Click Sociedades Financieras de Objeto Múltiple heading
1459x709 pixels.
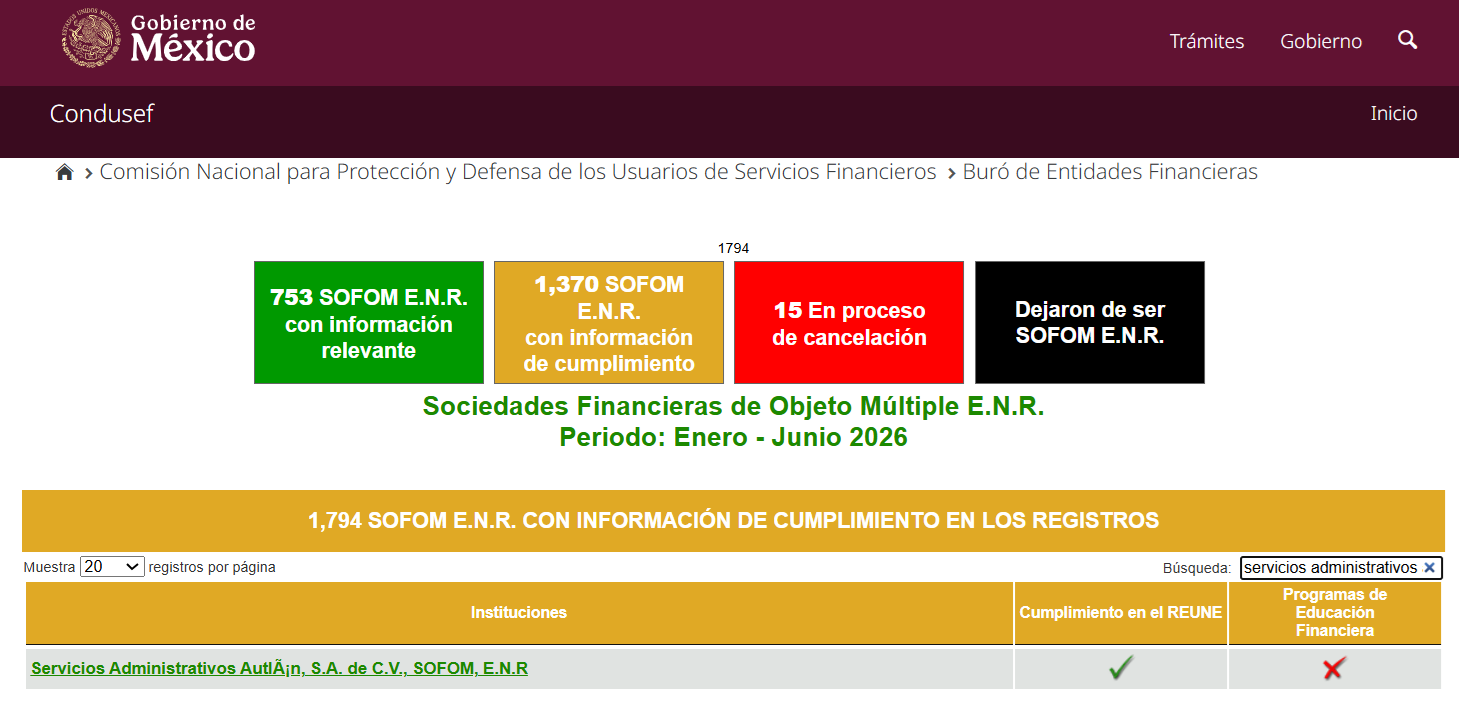(x=733, y=406)
